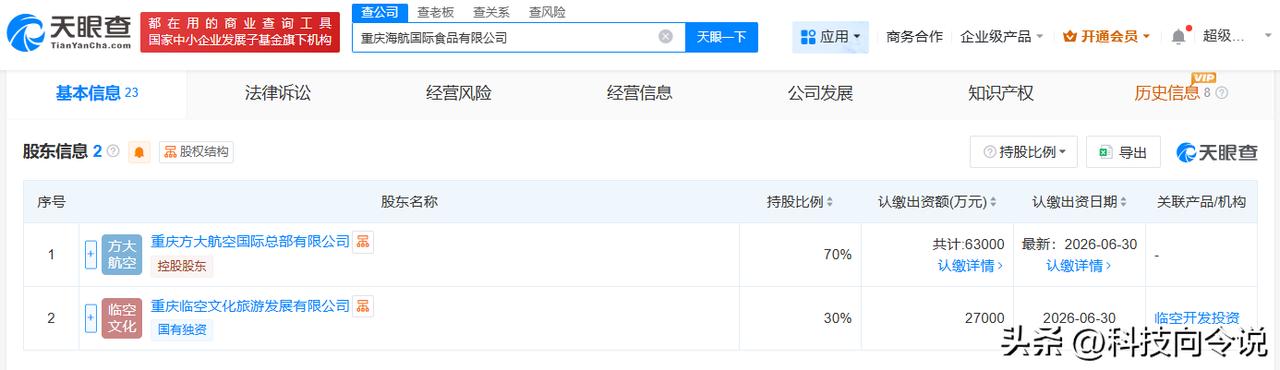Click the red banner 都在用的商业查询工具

tap(240, 31)
